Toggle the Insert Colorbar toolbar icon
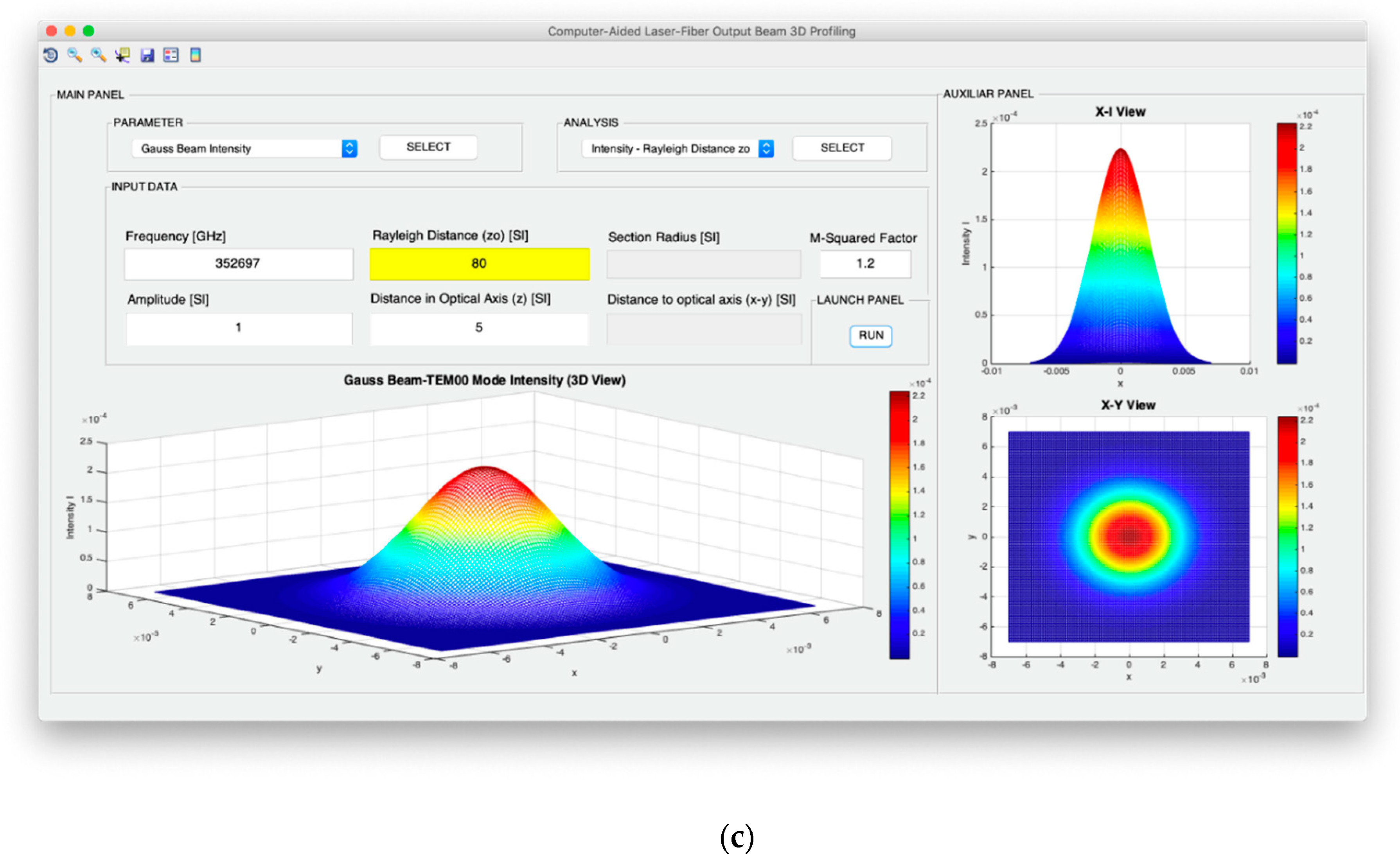This screenshot has width=1400, height=862. point(195,55)
